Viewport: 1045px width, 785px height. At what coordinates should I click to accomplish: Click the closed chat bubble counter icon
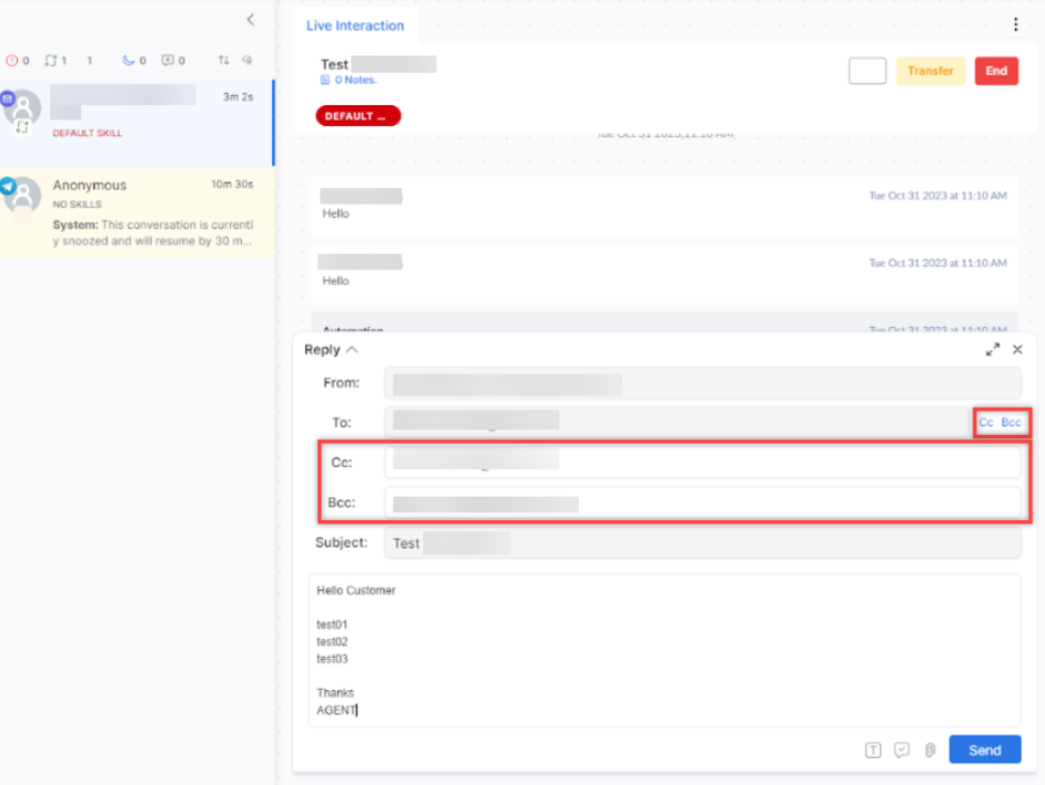click(x=168, y=60)
